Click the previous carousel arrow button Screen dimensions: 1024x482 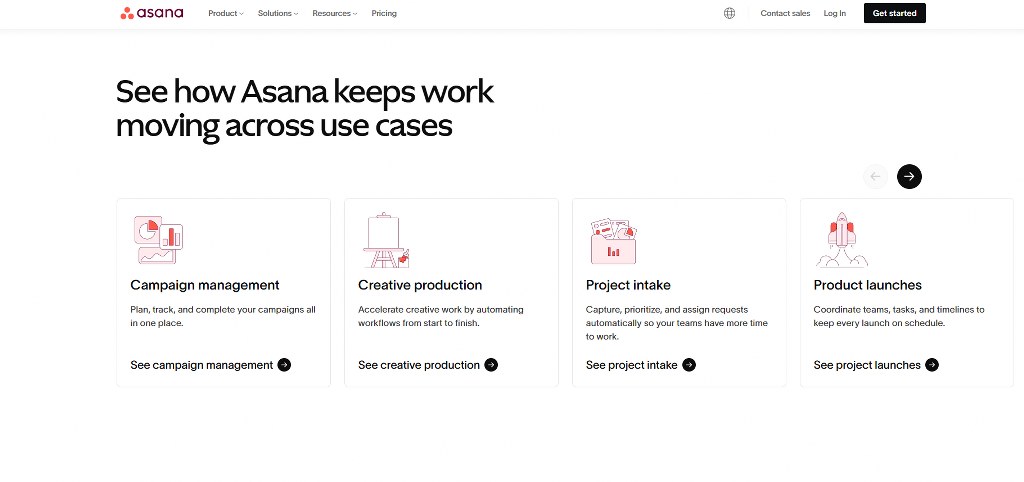point(875,176)
